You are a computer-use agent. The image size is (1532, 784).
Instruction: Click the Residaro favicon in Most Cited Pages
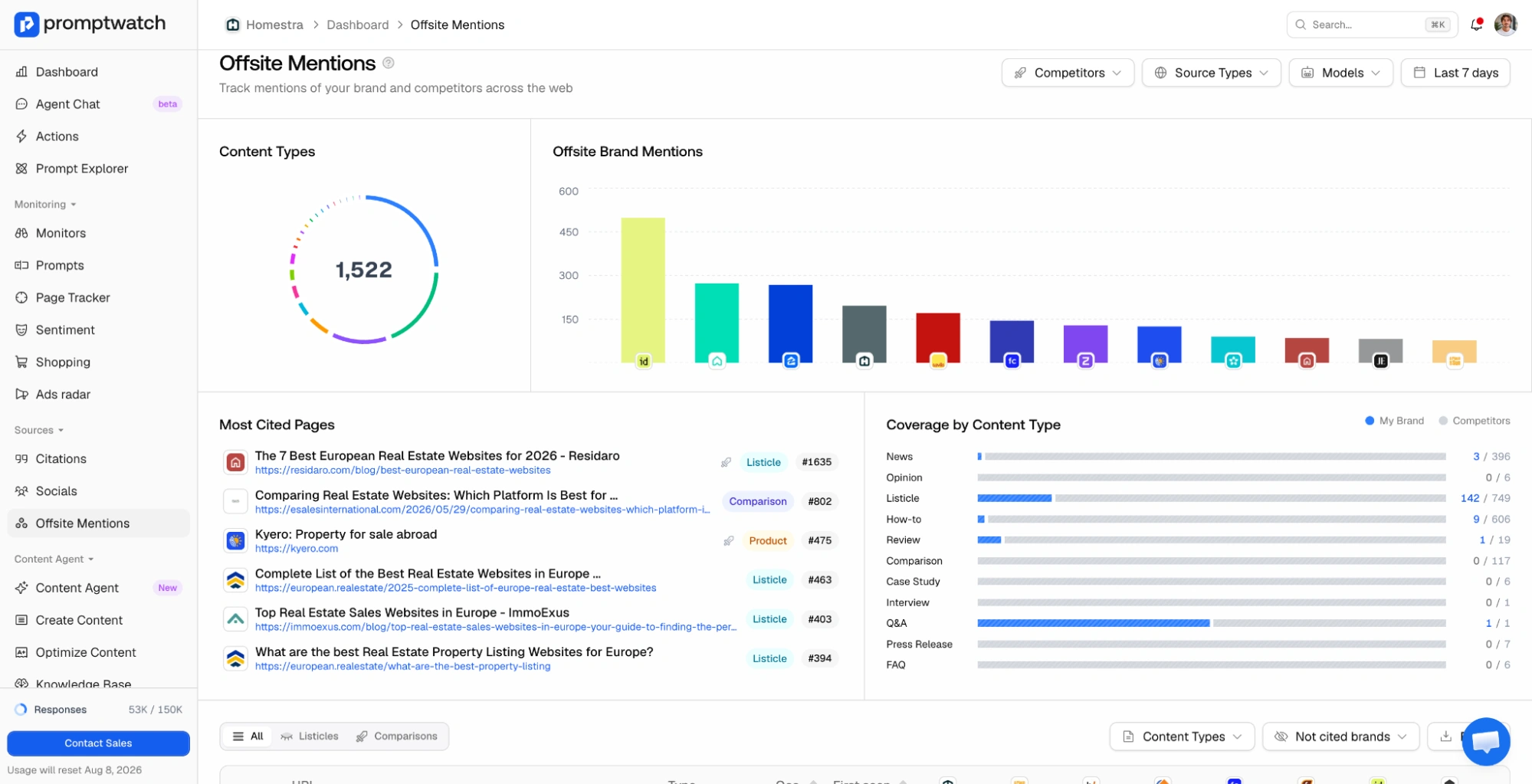pos(235,462)
